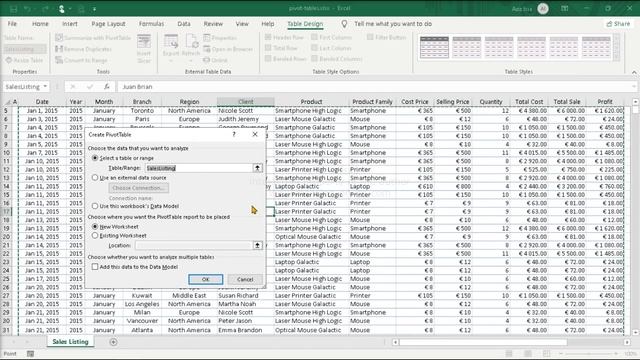
Task: Select 'Use an external data source' option
Action: [x=95, y=178]
